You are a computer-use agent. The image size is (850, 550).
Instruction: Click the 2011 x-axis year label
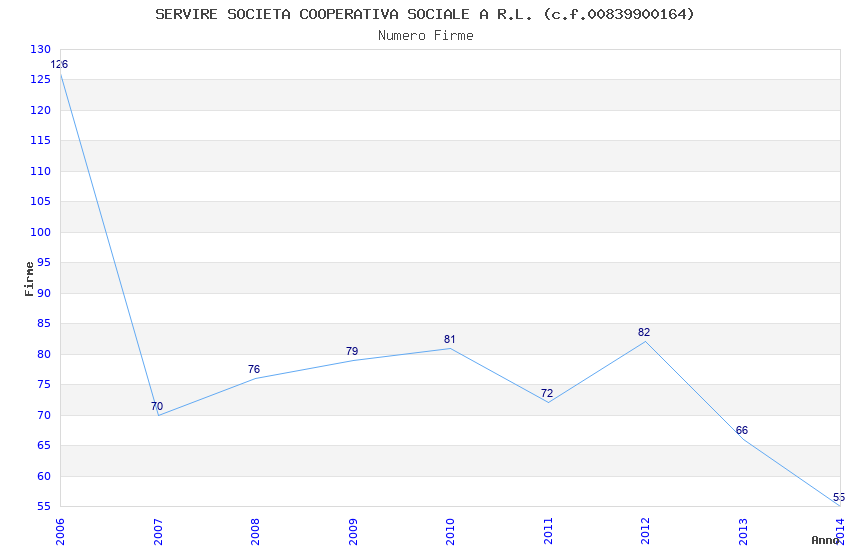click(x=548, y=531)
